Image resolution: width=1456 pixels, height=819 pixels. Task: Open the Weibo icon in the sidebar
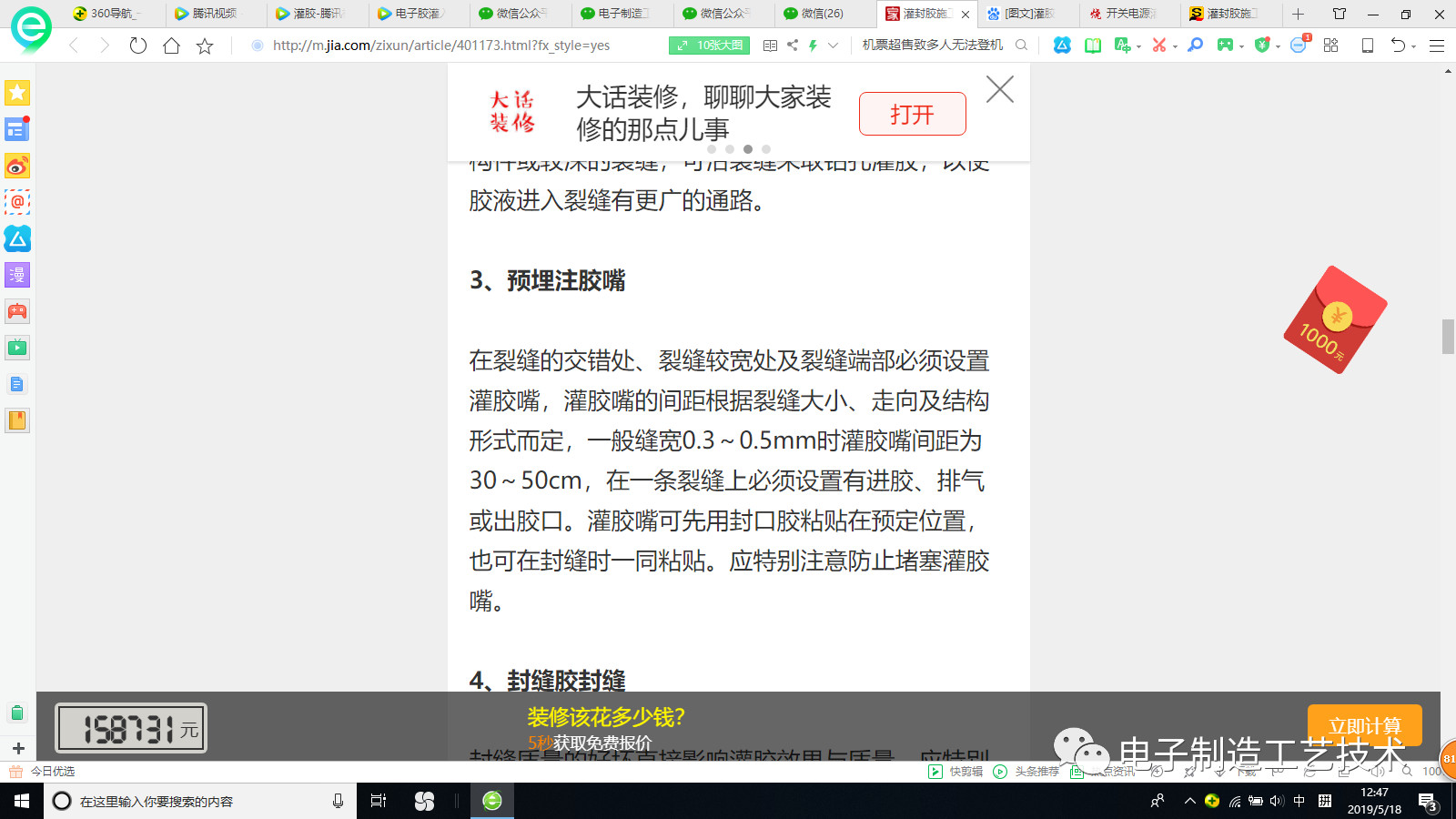(17, 166)
